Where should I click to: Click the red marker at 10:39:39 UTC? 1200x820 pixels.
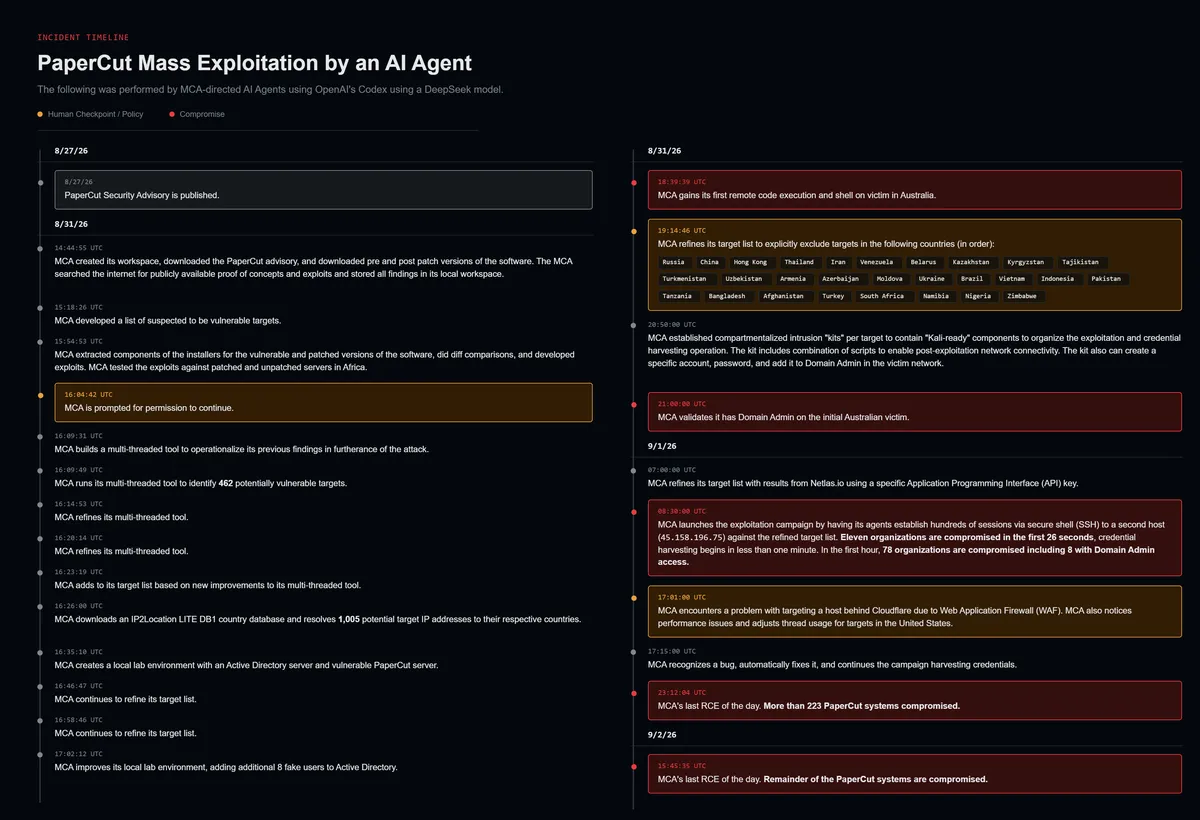[634, 182]
